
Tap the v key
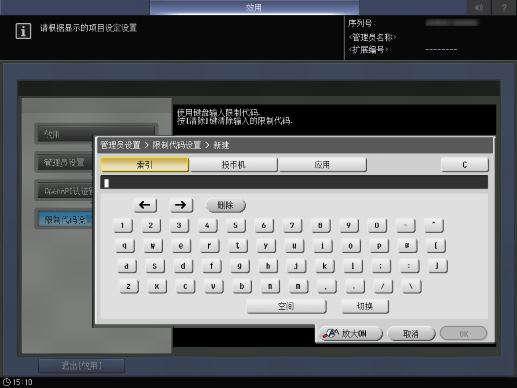(213, 286)
